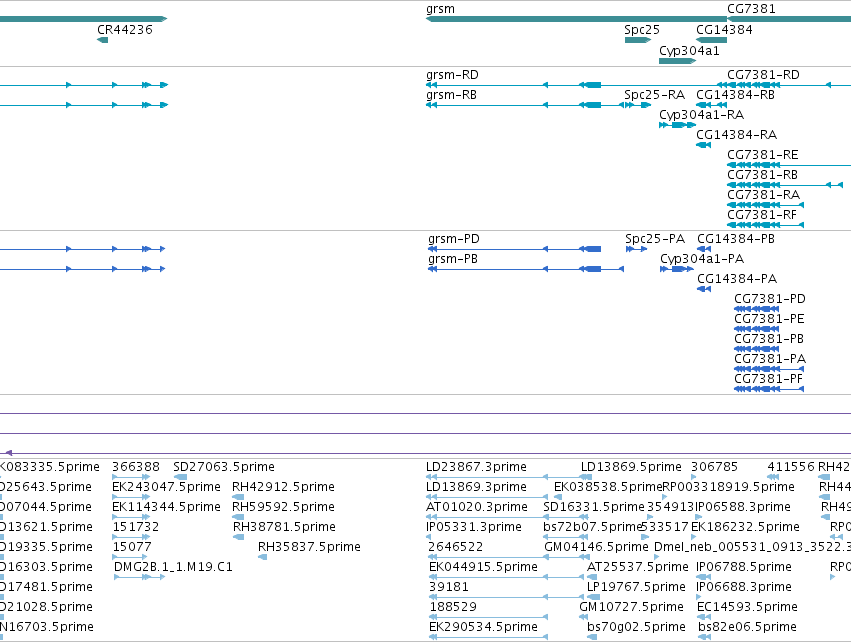This screenshot has width=851, height=642.
Task: Open the Spc25-RA transcript label
Action: pos(655,95)
